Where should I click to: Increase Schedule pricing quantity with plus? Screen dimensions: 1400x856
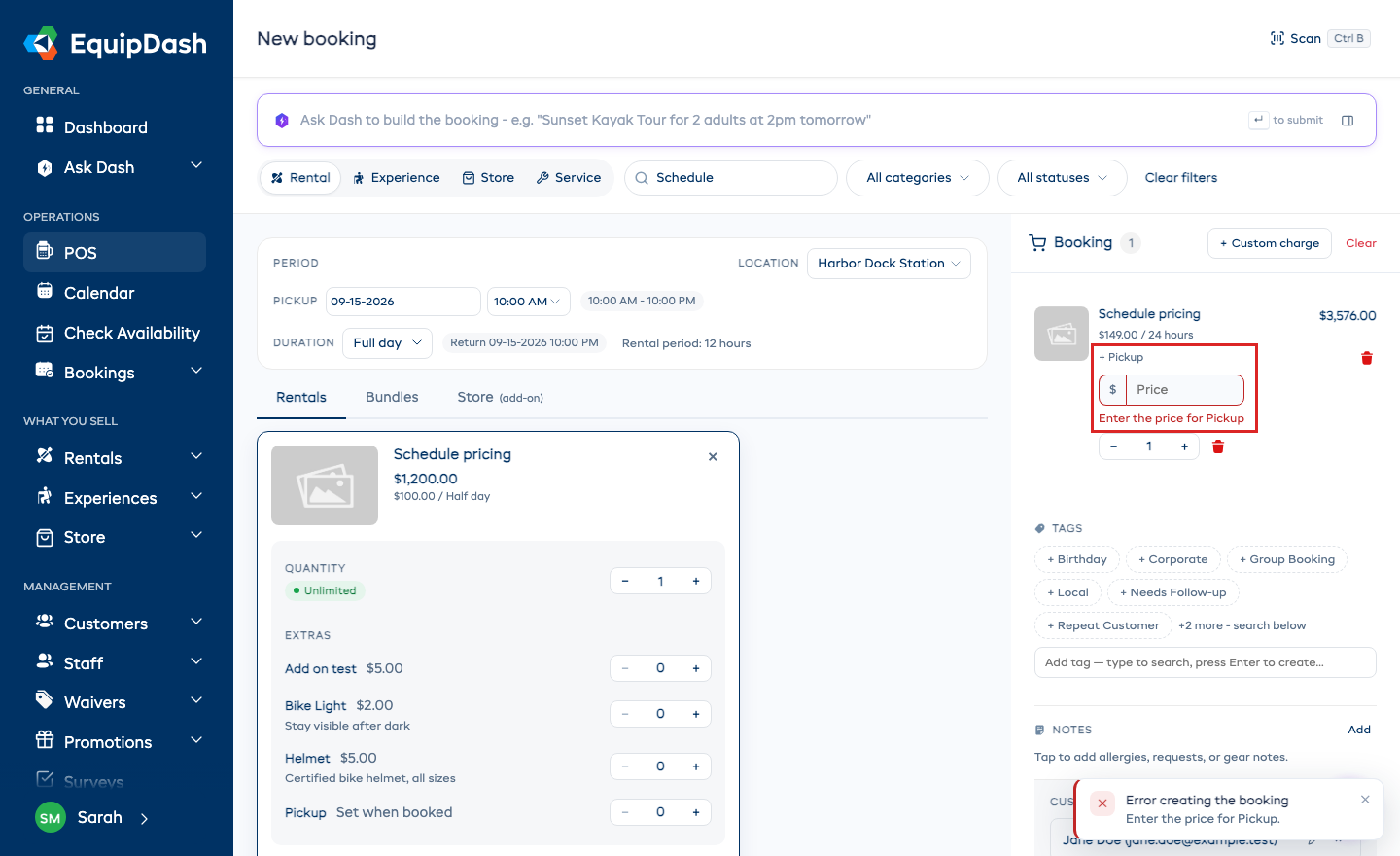tap(696, 581)
